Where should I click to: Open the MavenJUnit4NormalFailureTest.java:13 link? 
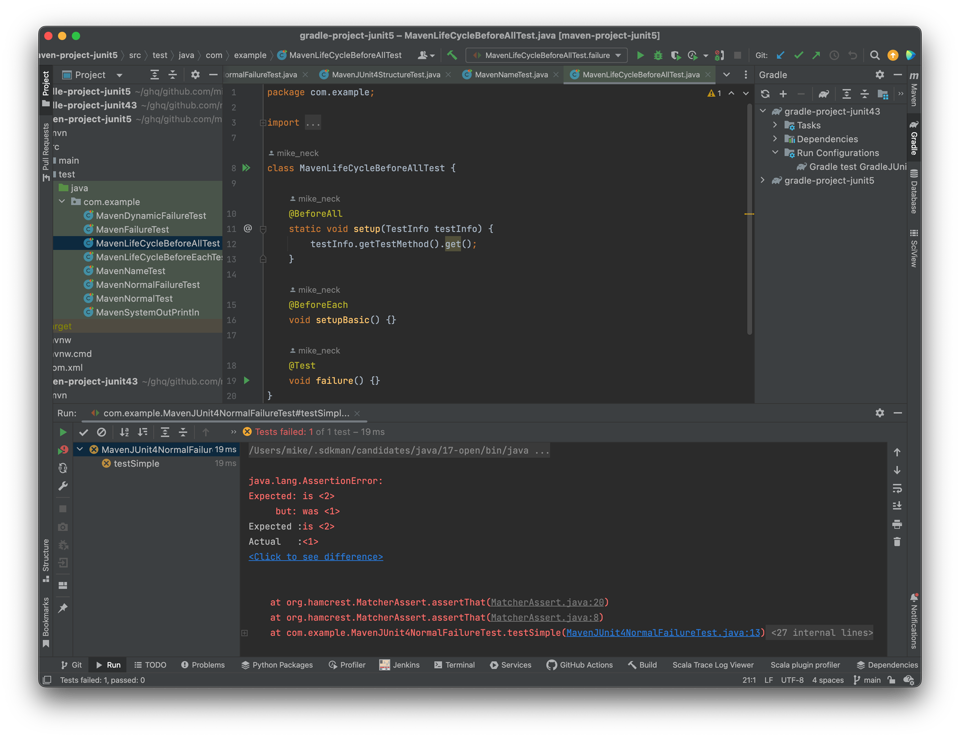(x=663, y=633)
